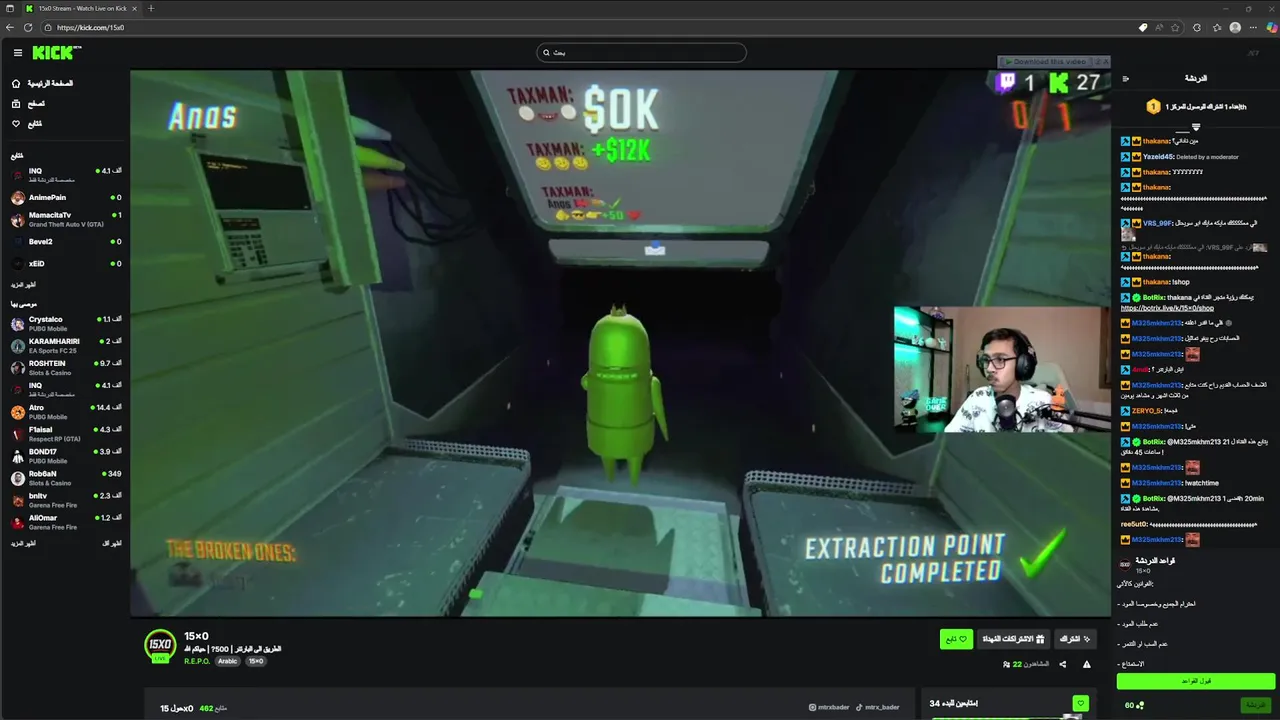Click the gift subscriptions button

point(1013,639)
